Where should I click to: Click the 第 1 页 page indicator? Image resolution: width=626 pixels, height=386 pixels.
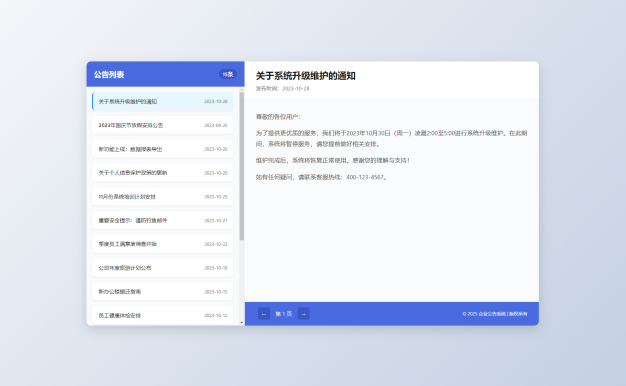point(283,314)
